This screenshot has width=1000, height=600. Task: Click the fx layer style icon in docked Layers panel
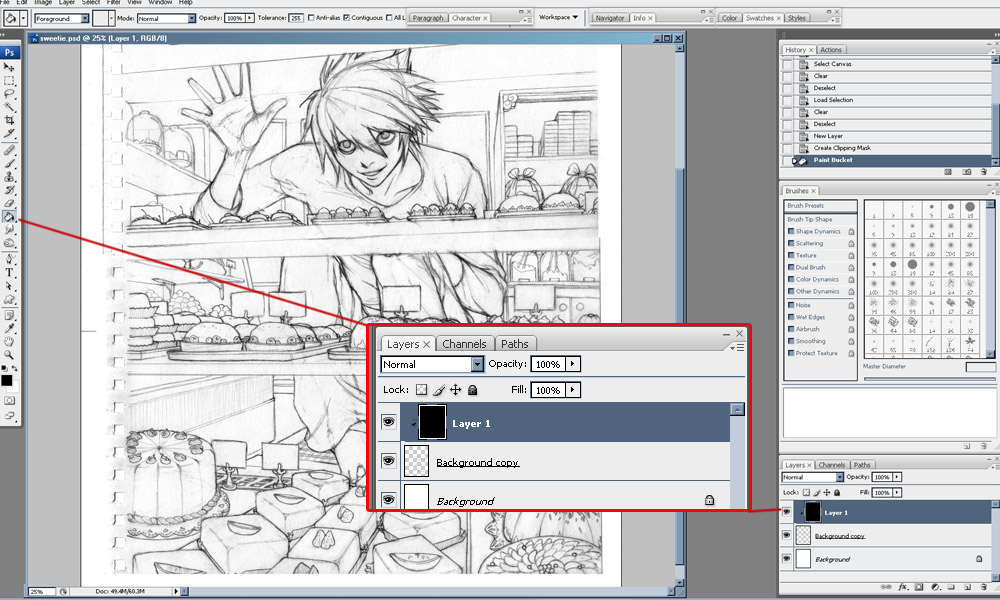point(902,587)
